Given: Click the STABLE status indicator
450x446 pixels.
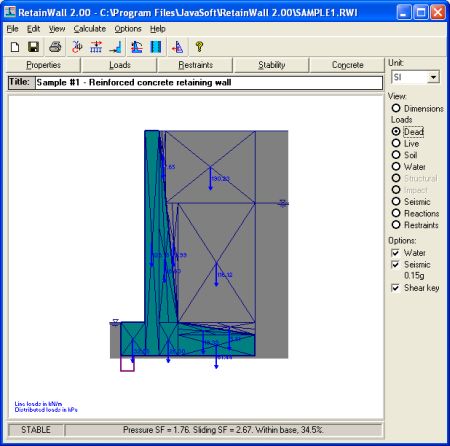Looking at the screenshot, I should [36, 430].
